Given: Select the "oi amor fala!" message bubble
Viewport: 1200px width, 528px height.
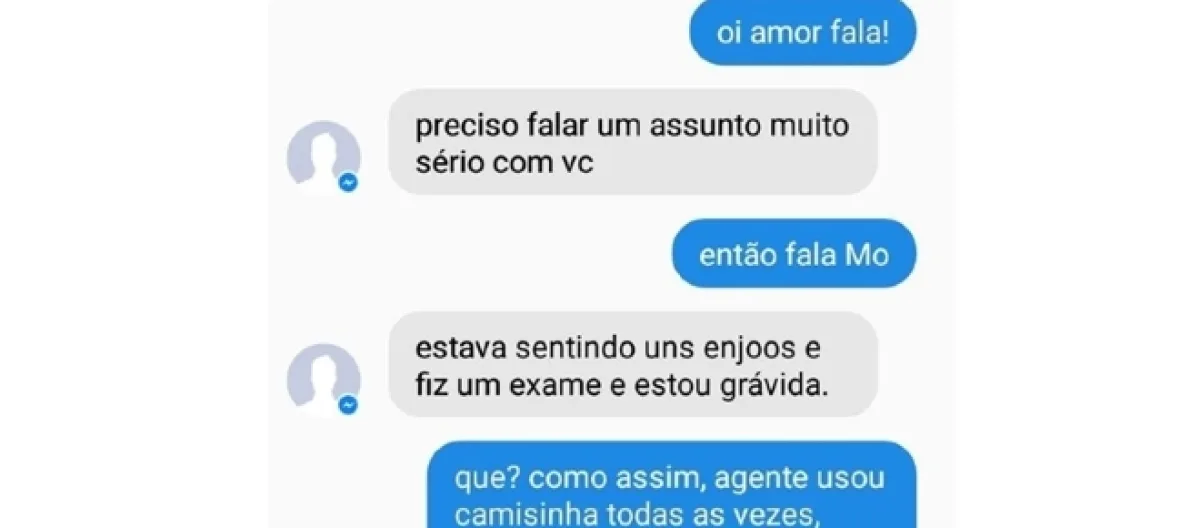Looking at the screenshot, I should pos(803,33).
